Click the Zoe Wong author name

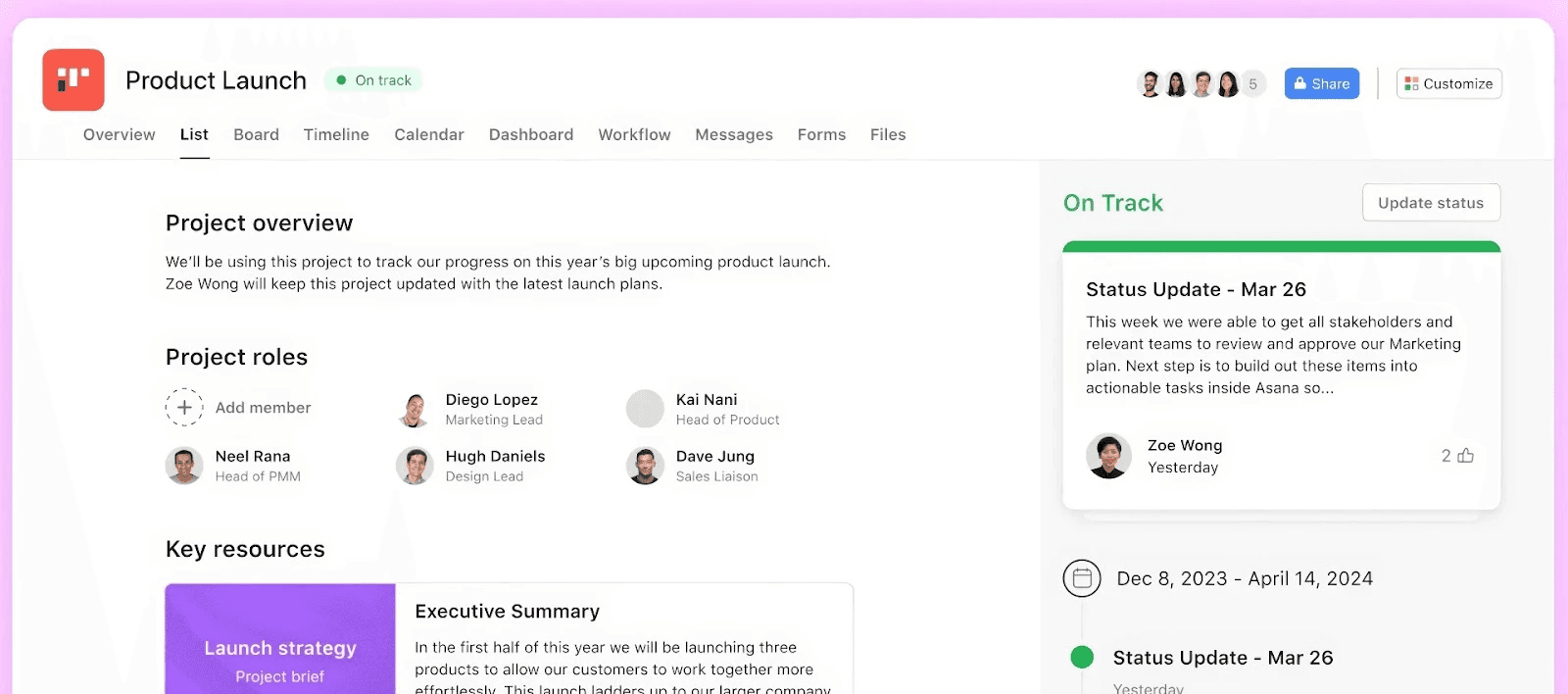click(x=1185, y=445)
